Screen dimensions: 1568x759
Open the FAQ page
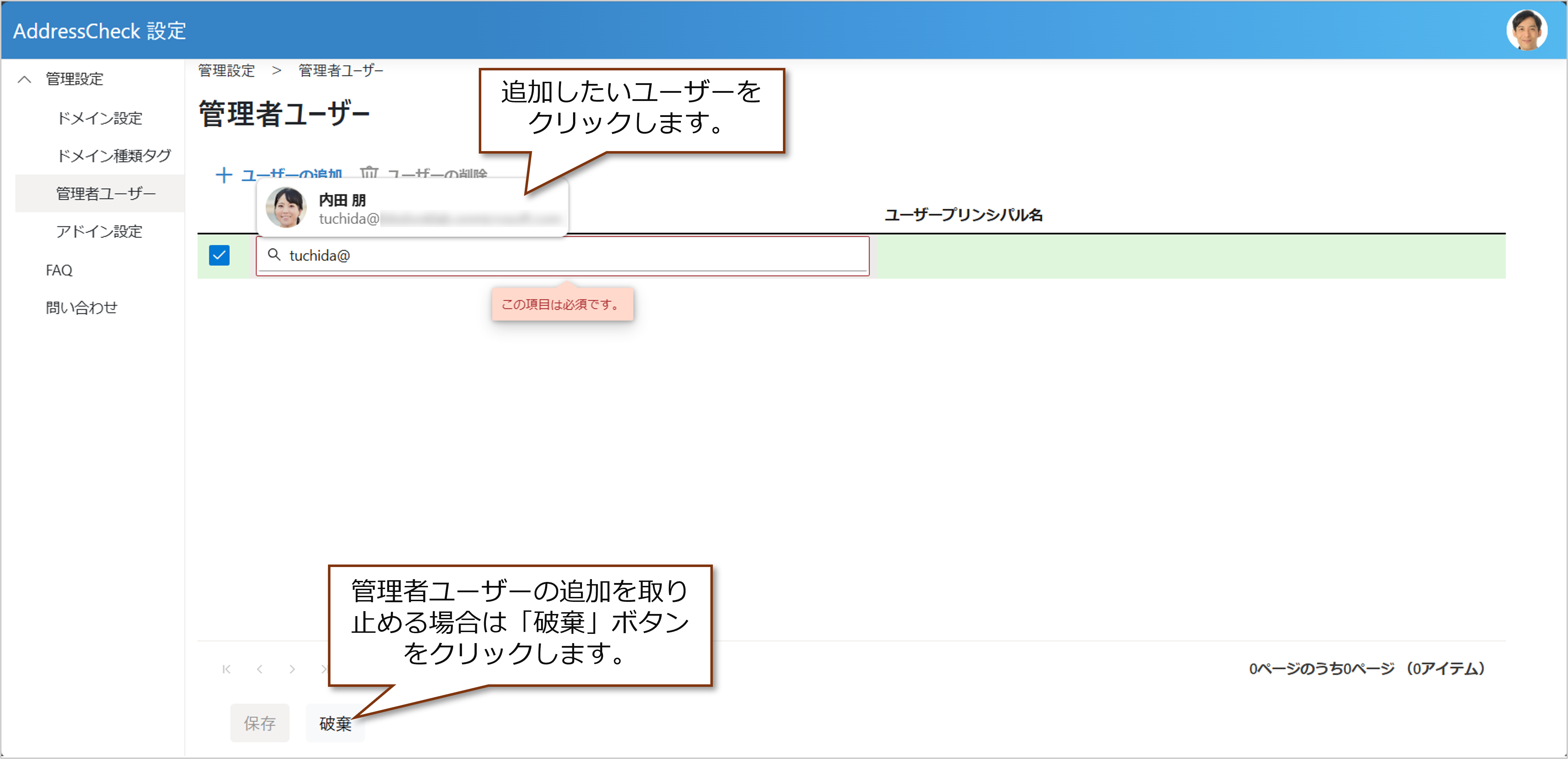click(59, 270)
